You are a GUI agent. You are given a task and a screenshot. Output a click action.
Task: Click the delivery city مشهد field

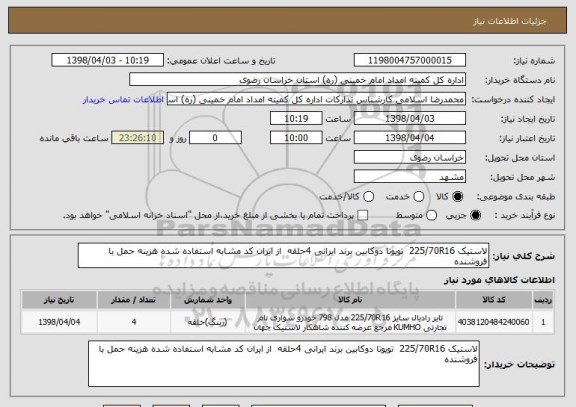tap(410, 177)
